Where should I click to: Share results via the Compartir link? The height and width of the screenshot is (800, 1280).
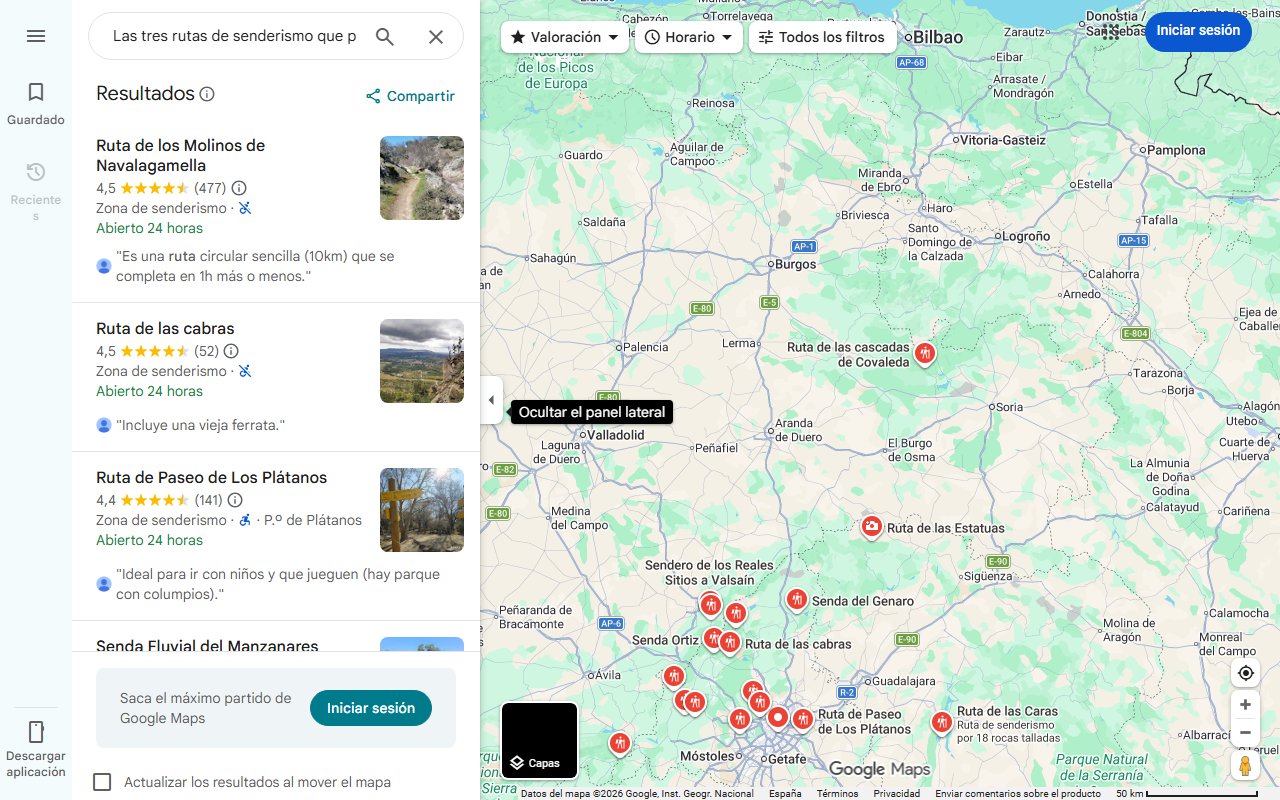click(410, 96)
